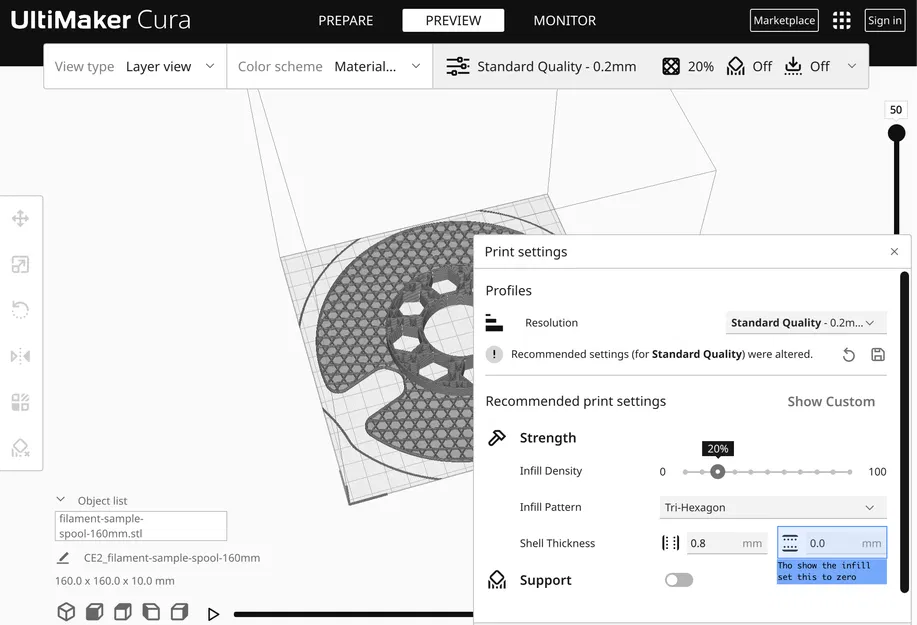Expand the Resolution Standard Quality dropdown
The image size is (917, 625).
click(x=806, y=323)
